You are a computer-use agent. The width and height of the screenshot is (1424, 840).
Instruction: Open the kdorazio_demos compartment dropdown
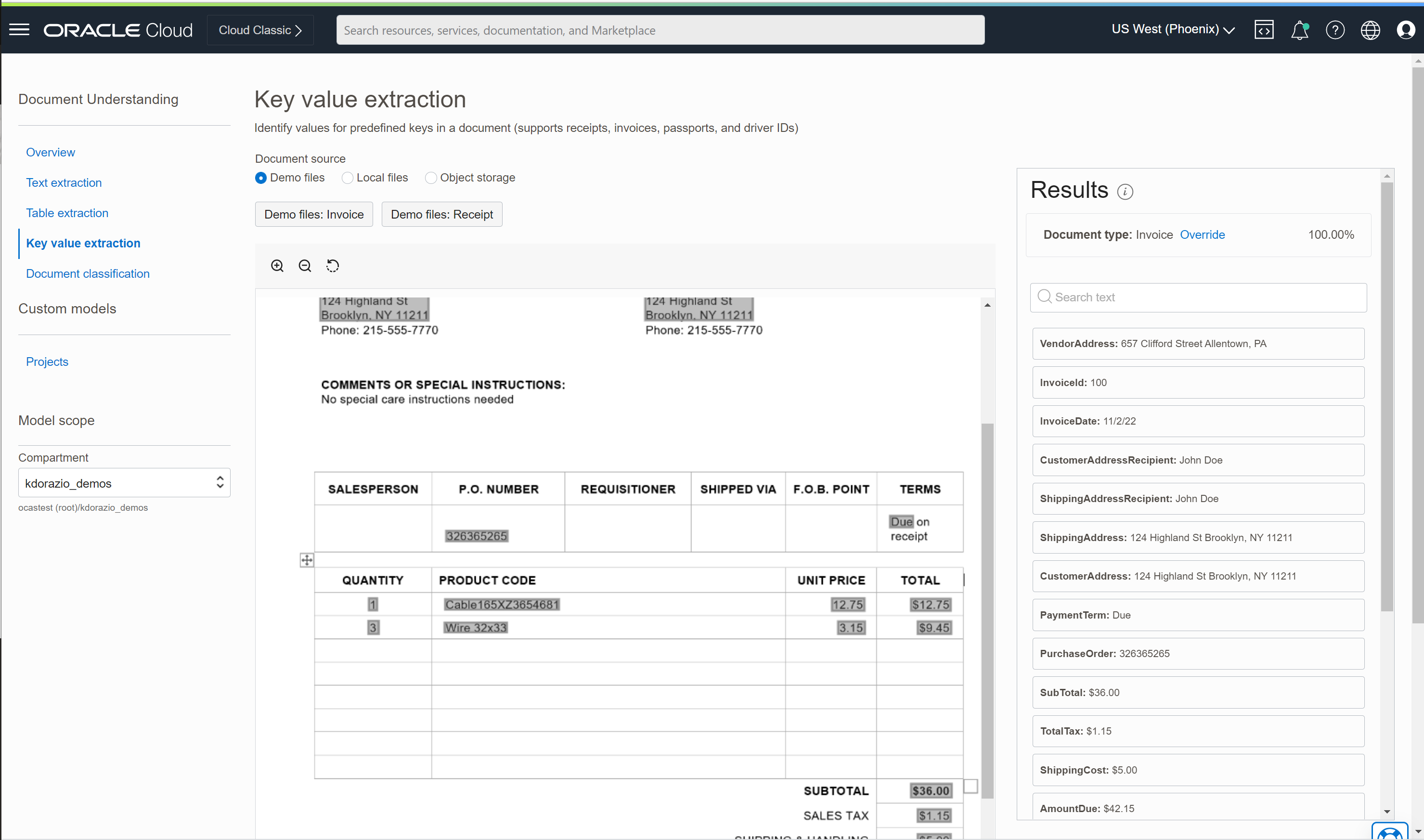(124, 483)
